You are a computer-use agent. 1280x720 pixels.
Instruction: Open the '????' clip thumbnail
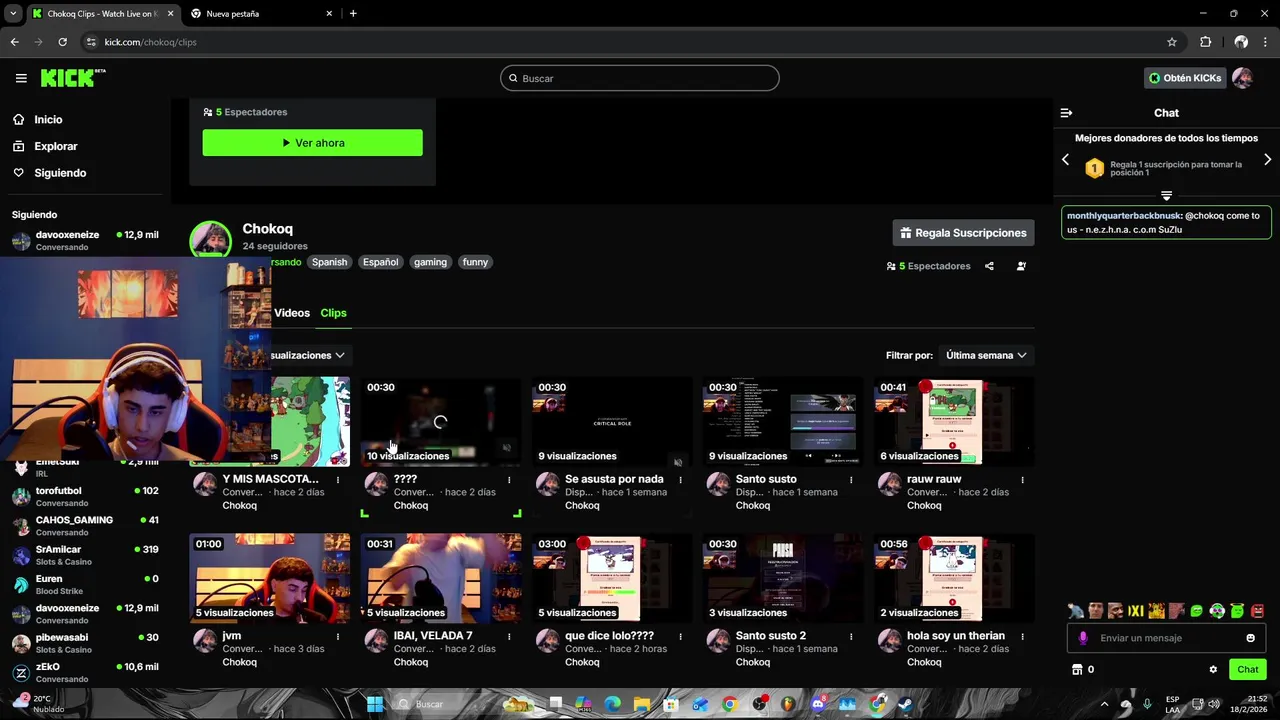[x=441, y=421]
